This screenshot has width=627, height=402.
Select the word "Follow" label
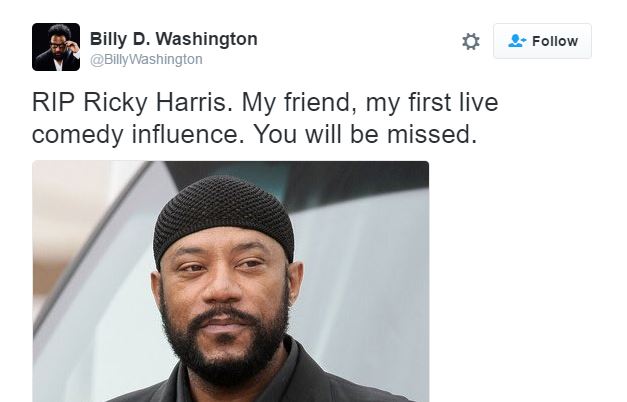[555, 41]
